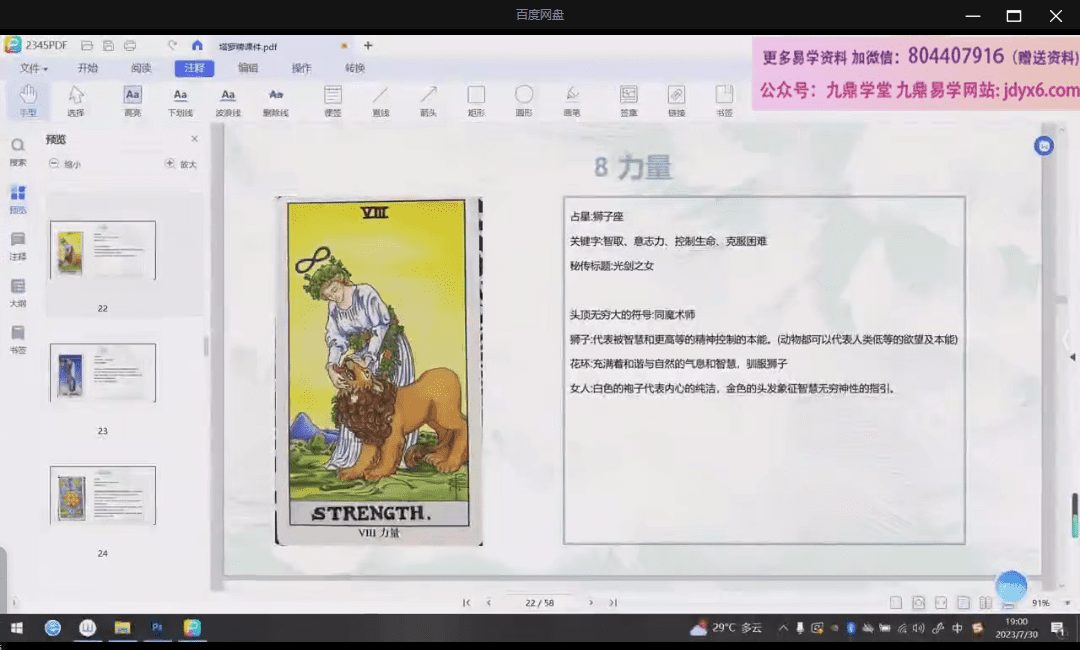
Task: Select the circle (圆形) shape tool
Action: 524,100
